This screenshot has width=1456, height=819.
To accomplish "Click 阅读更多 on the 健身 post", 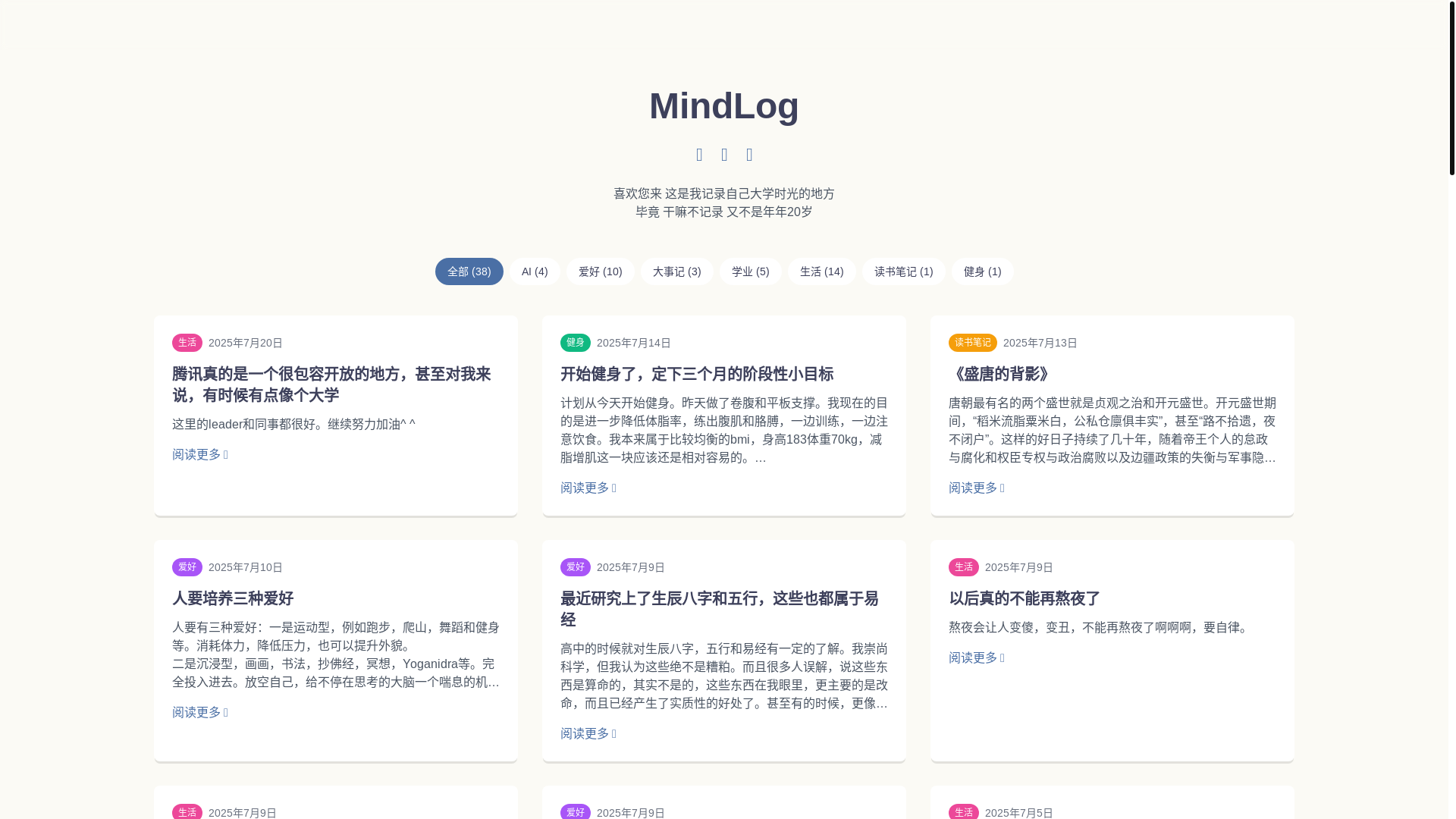I will [x=588, y=488].
